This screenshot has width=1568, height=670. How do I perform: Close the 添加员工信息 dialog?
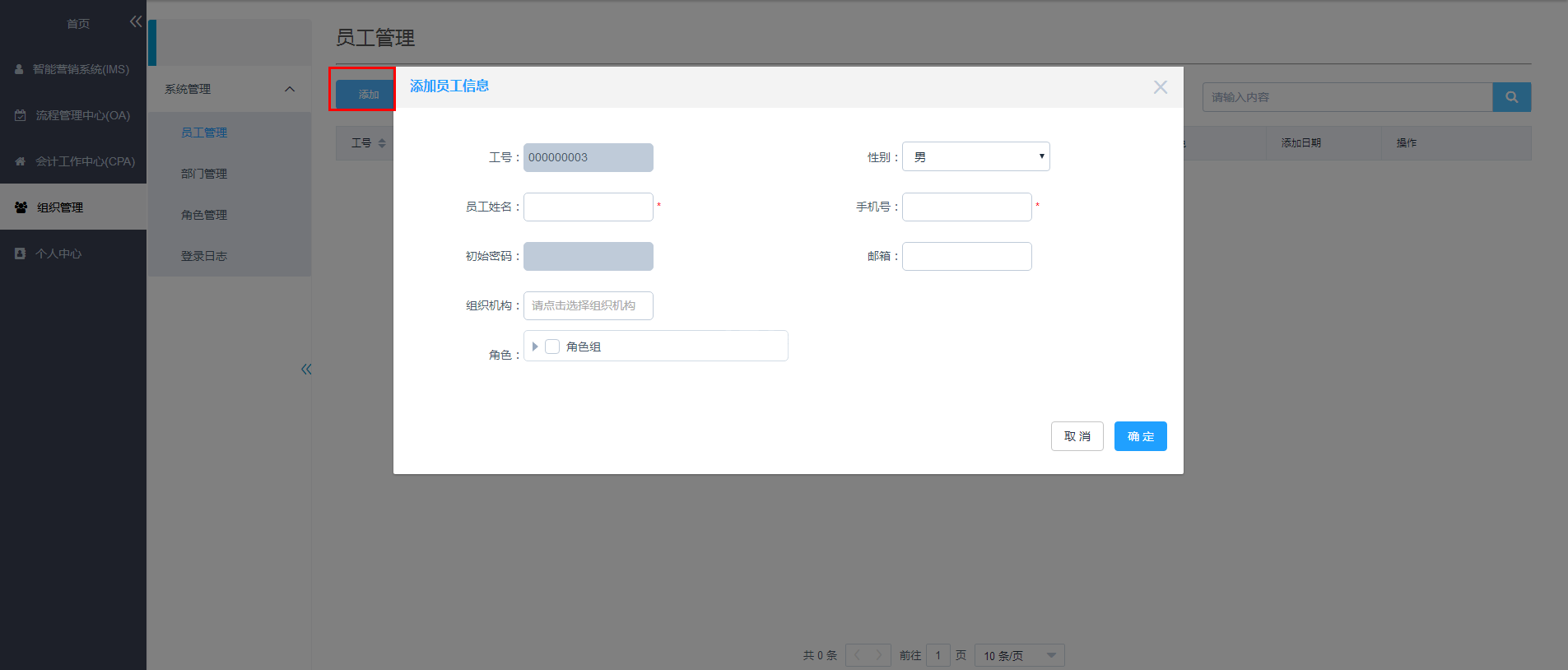1161,87
